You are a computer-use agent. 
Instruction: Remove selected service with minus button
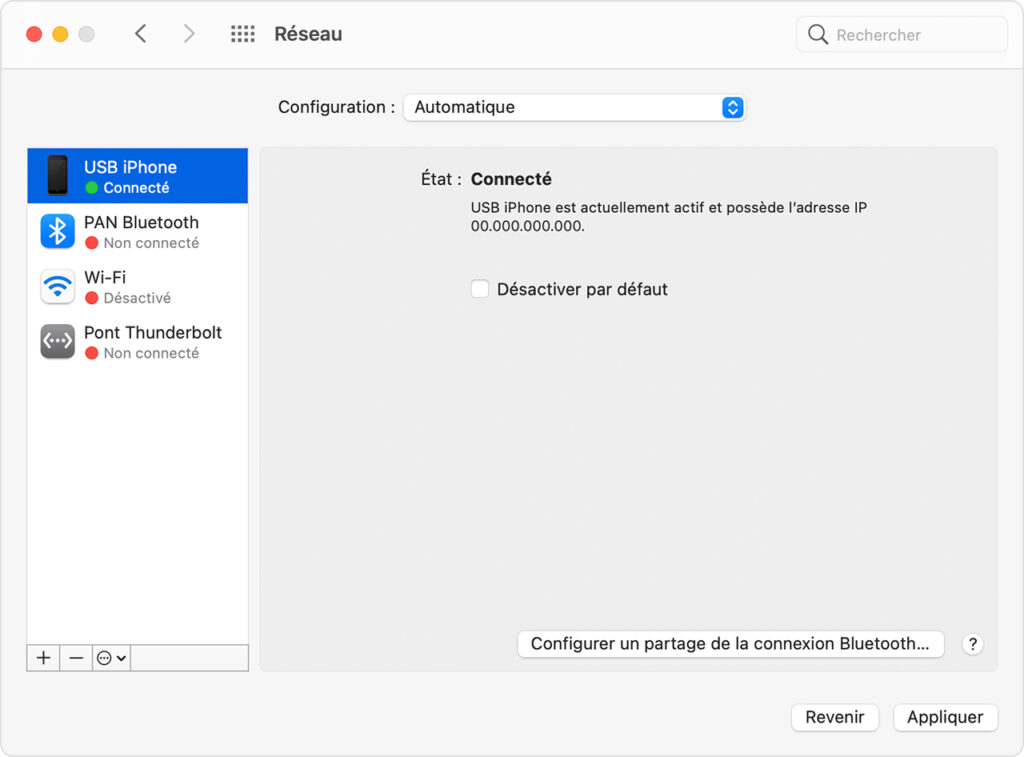pos(76,658)
